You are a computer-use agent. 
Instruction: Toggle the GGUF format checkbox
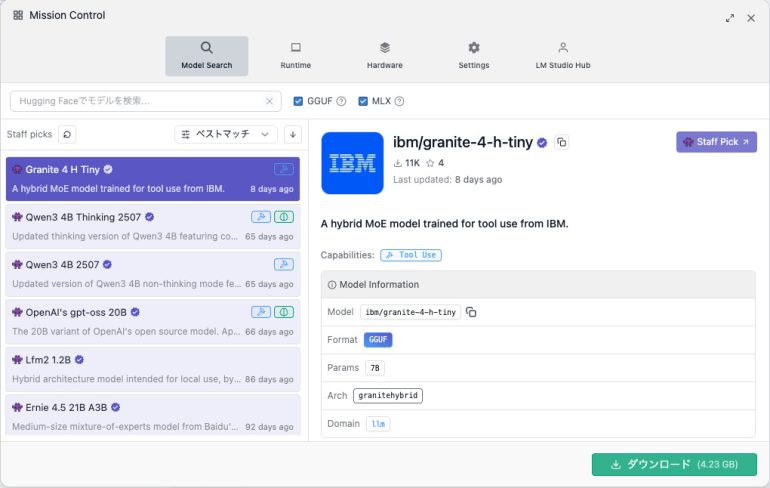click(299, 101)
